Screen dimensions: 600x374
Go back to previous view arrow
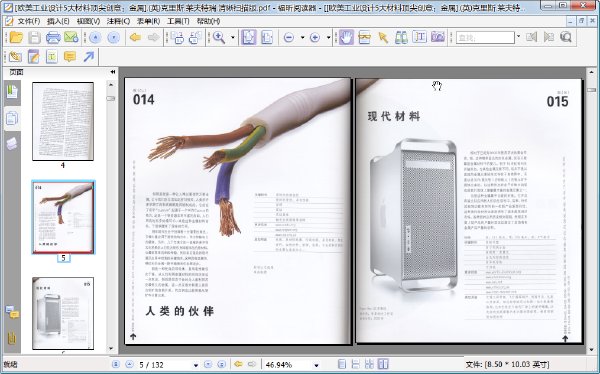135,37
